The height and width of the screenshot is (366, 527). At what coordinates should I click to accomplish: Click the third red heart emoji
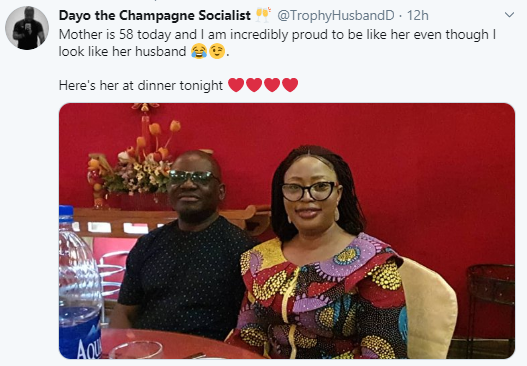(x=272, y=85)
